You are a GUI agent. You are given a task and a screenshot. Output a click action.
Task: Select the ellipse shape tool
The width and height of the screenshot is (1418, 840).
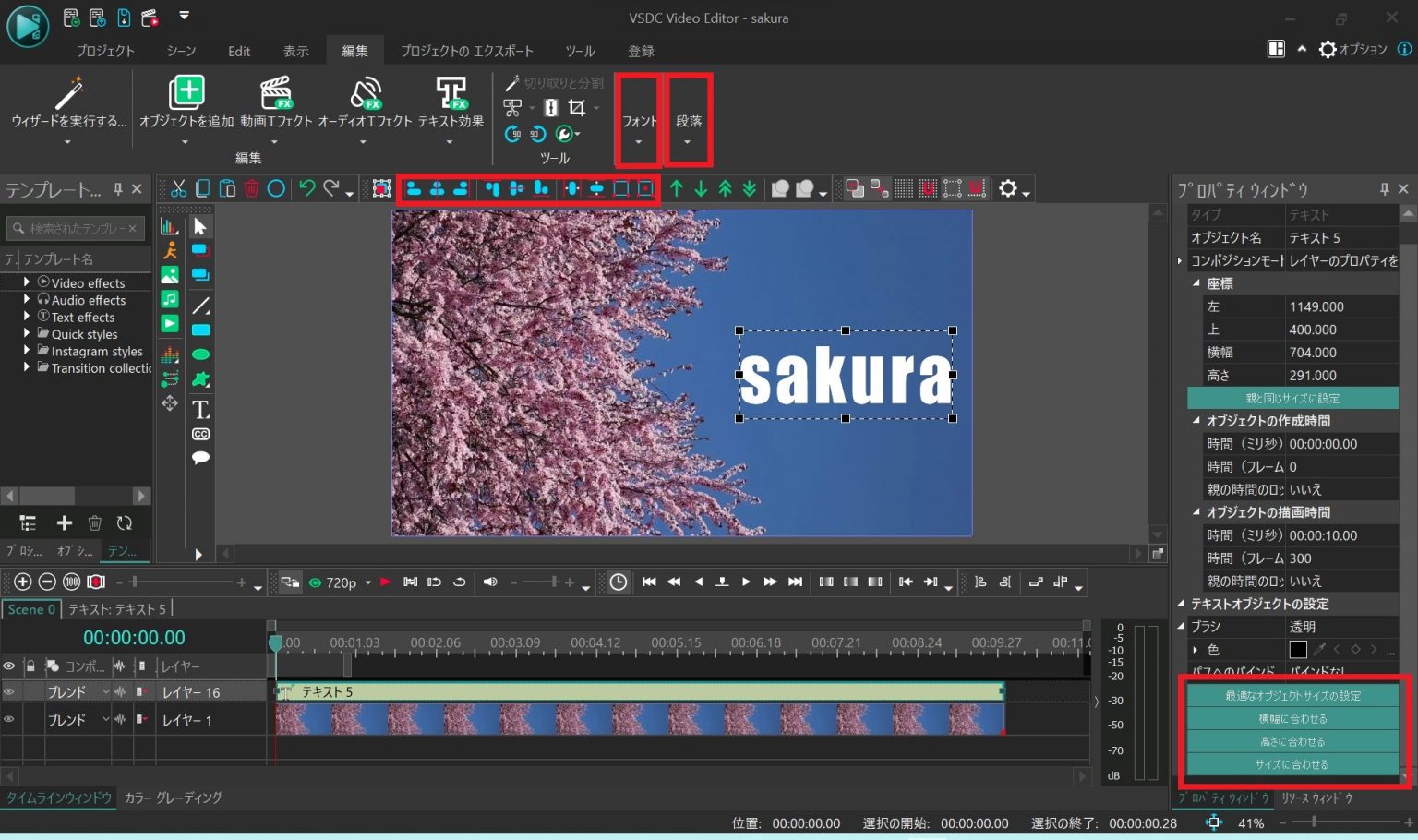201,354
